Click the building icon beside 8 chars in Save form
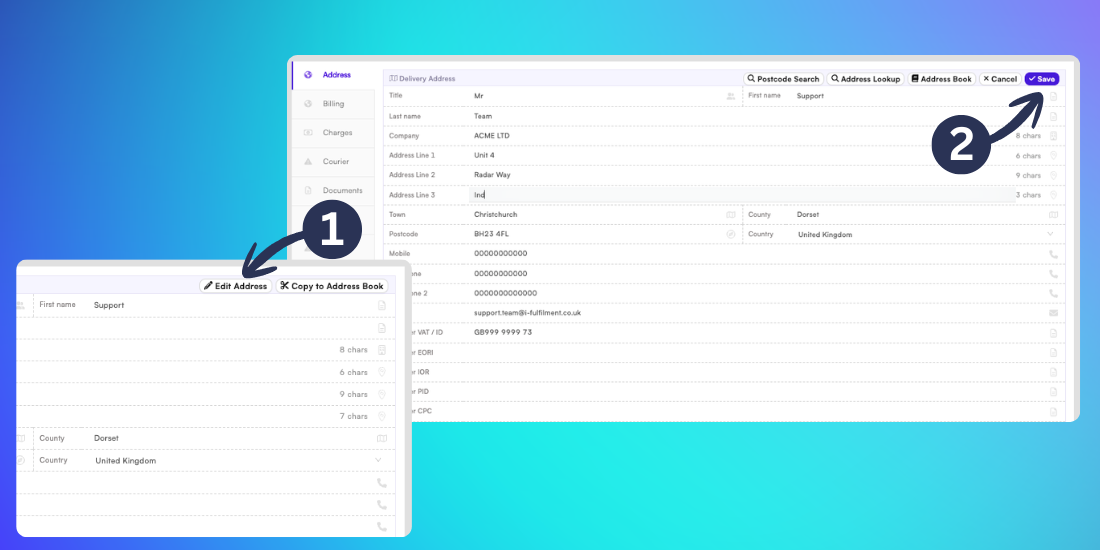 1053,135
